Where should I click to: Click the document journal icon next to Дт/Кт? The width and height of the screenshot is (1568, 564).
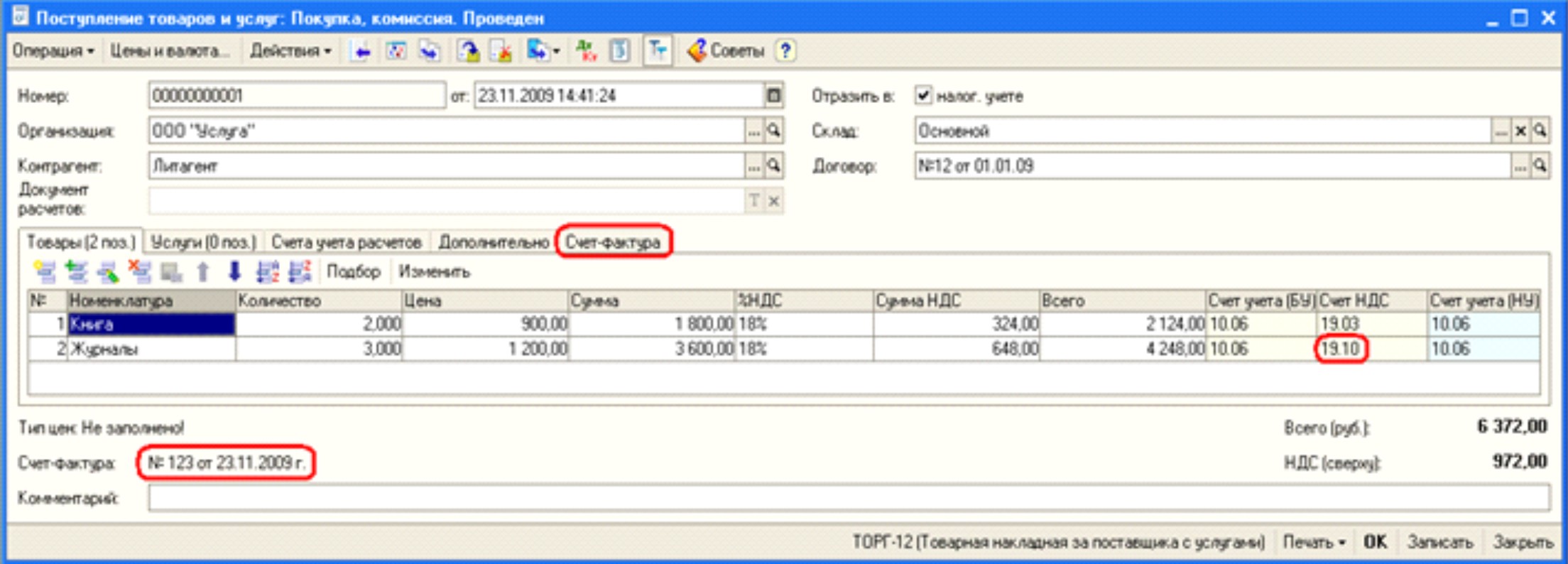tap(620, 51)
